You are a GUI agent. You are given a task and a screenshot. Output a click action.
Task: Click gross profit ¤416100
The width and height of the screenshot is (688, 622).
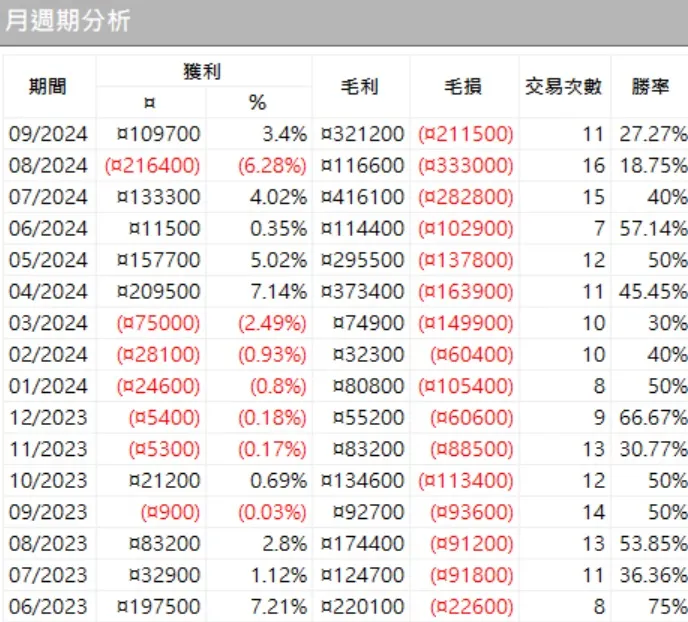point(362,197)
